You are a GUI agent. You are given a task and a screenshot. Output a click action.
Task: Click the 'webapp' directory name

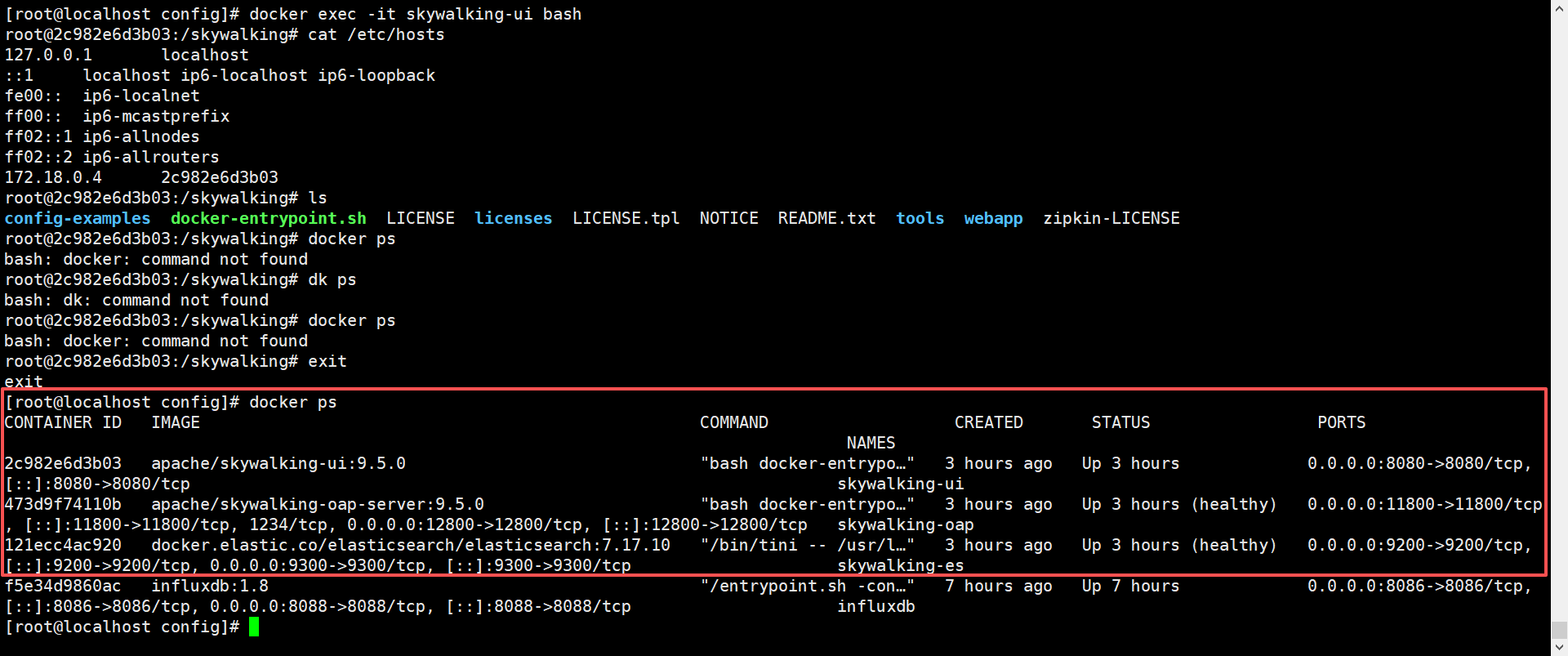click(x=994, y=218)
